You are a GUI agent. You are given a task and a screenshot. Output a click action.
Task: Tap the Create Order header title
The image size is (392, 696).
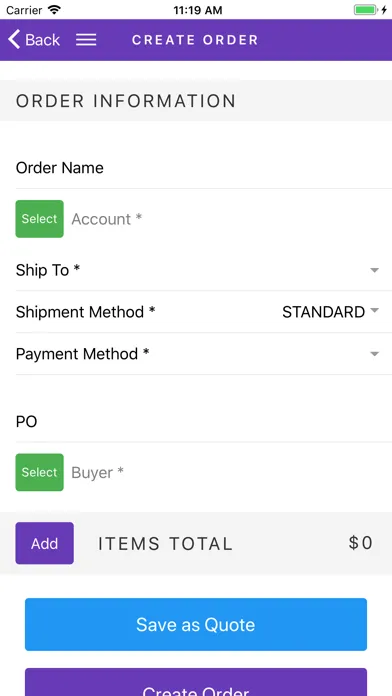[x=195, y=40]
